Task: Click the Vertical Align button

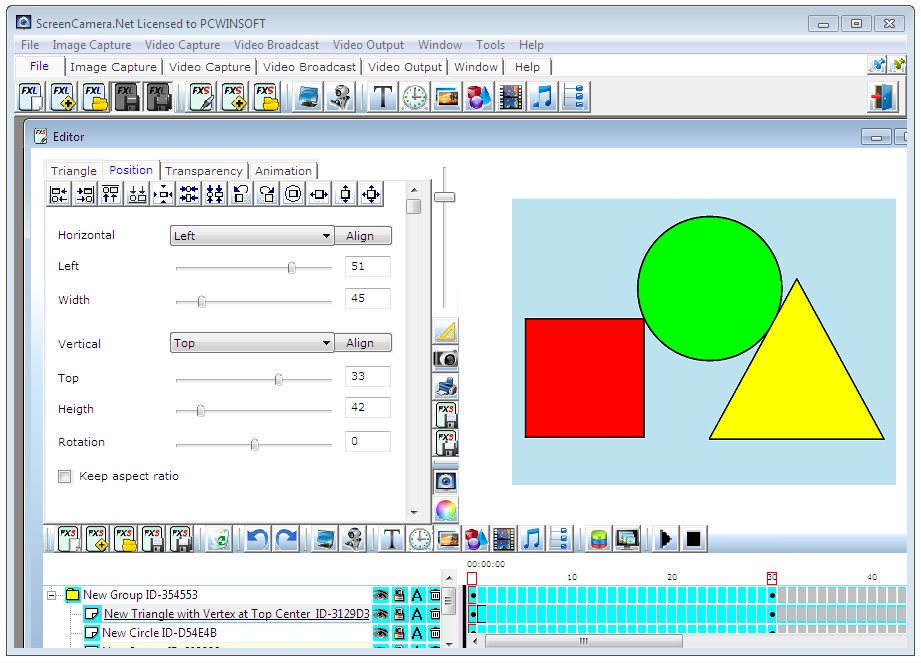Action: [x=363, y=343]
